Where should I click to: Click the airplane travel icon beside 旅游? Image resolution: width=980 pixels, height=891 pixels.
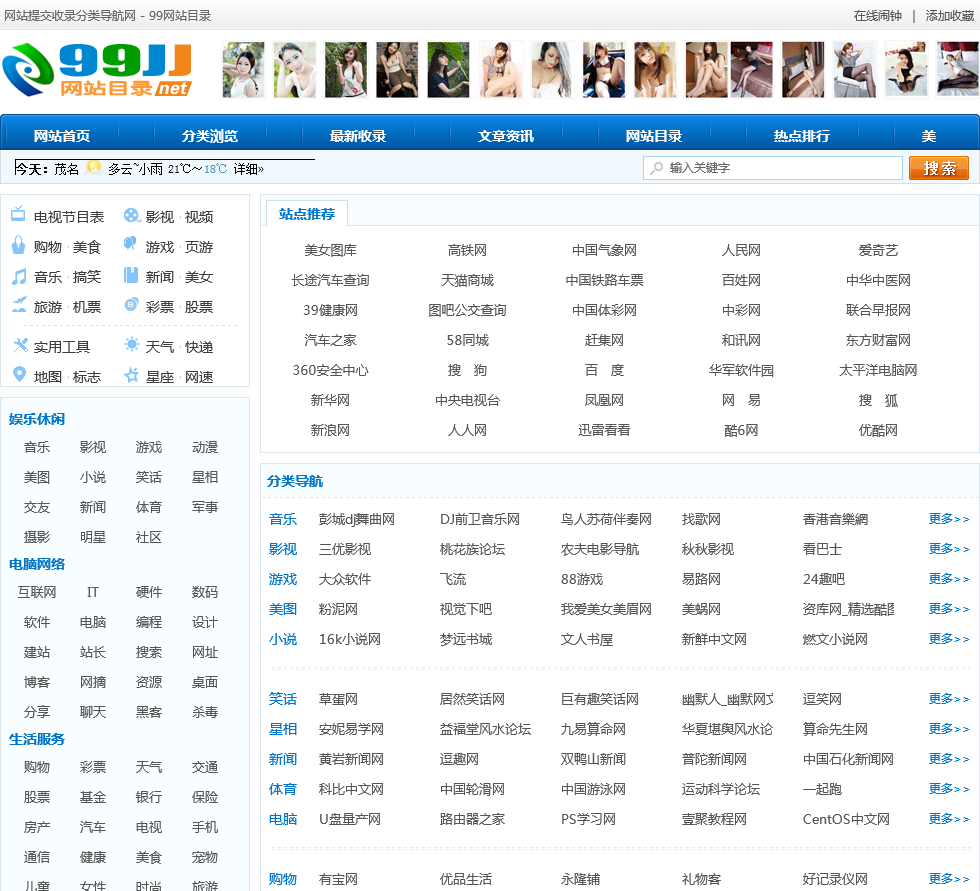(19, 305)
